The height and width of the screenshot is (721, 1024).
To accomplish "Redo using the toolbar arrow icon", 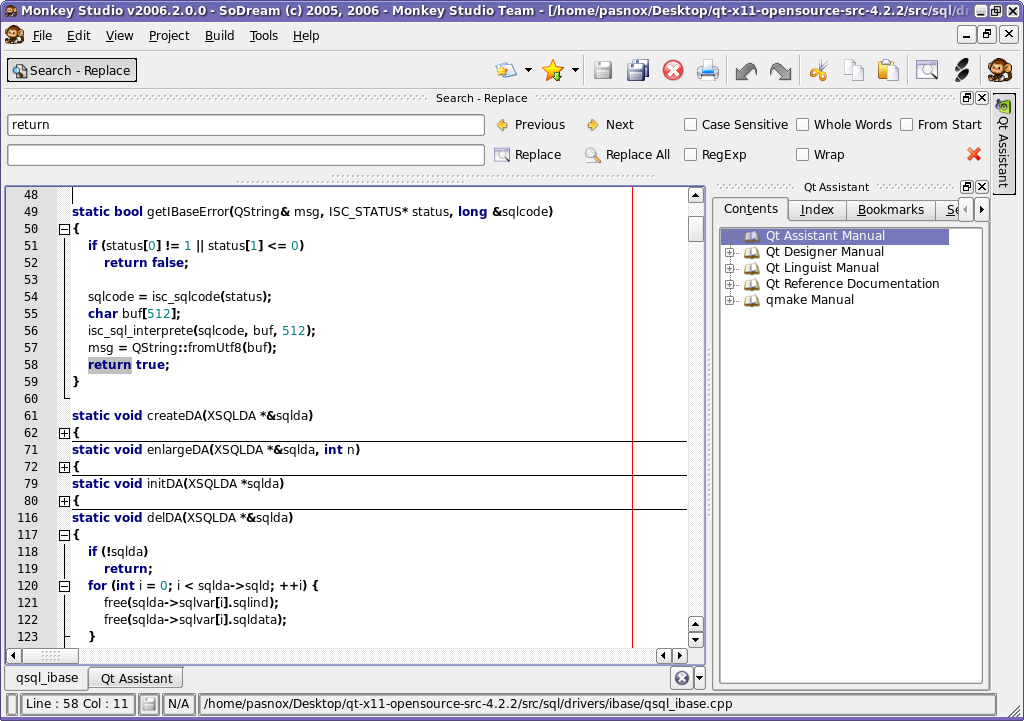I will click(780, 71).
